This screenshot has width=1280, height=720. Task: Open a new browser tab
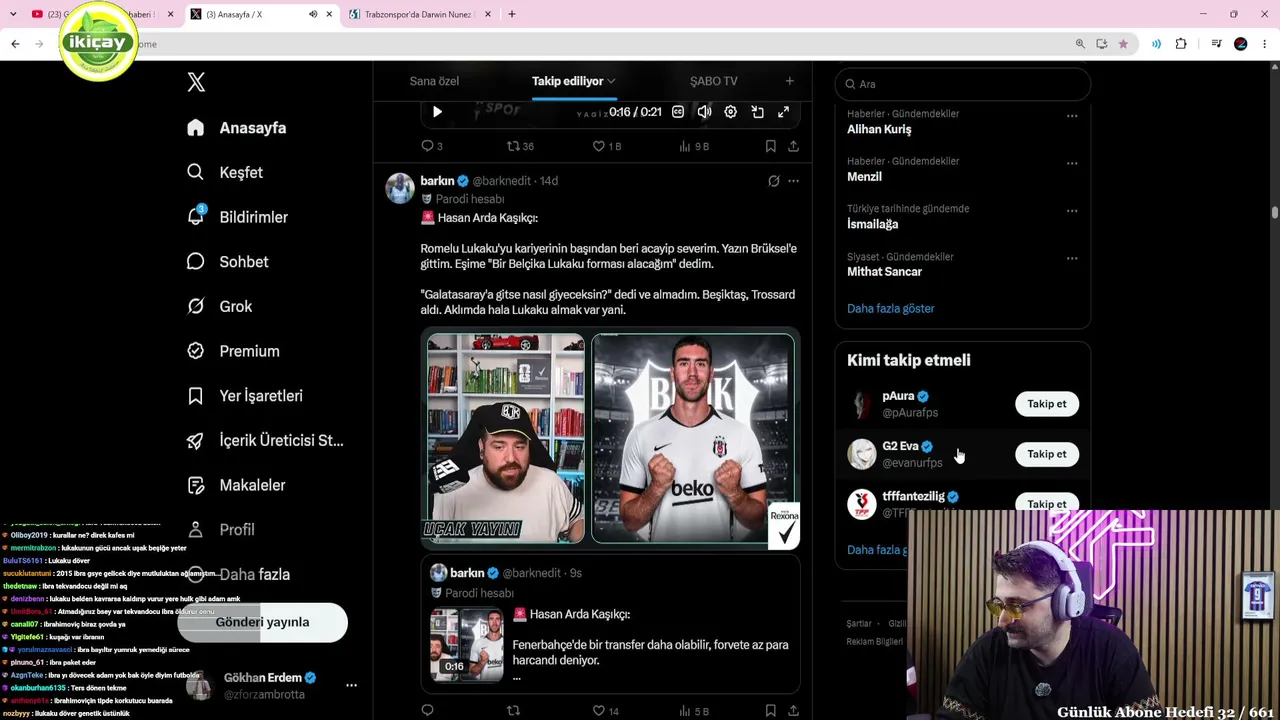click(512, 14)
